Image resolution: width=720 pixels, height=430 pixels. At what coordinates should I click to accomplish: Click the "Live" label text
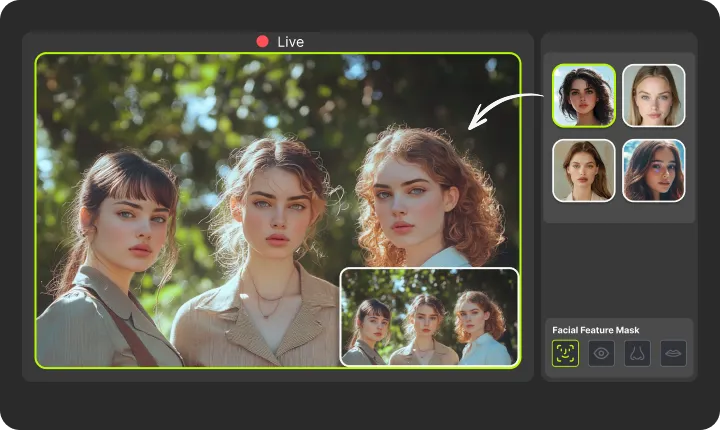point(290,42)
